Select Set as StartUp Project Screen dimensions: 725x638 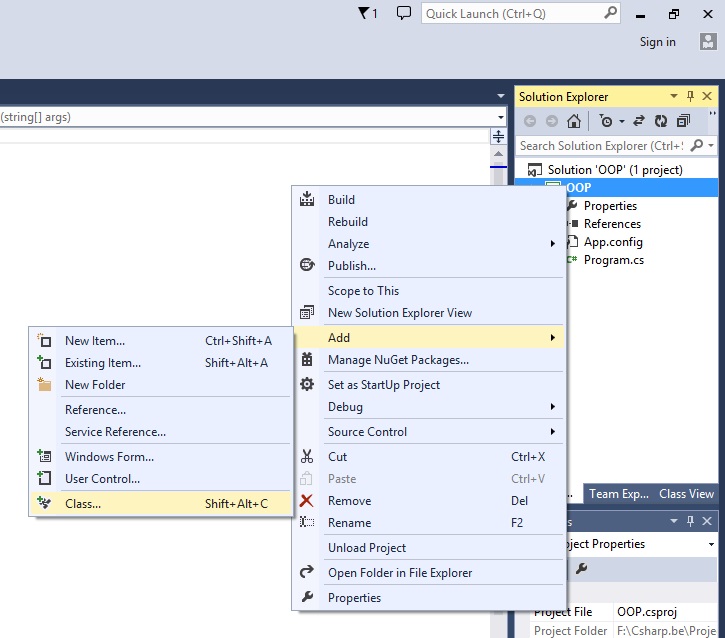pos(428,385)
